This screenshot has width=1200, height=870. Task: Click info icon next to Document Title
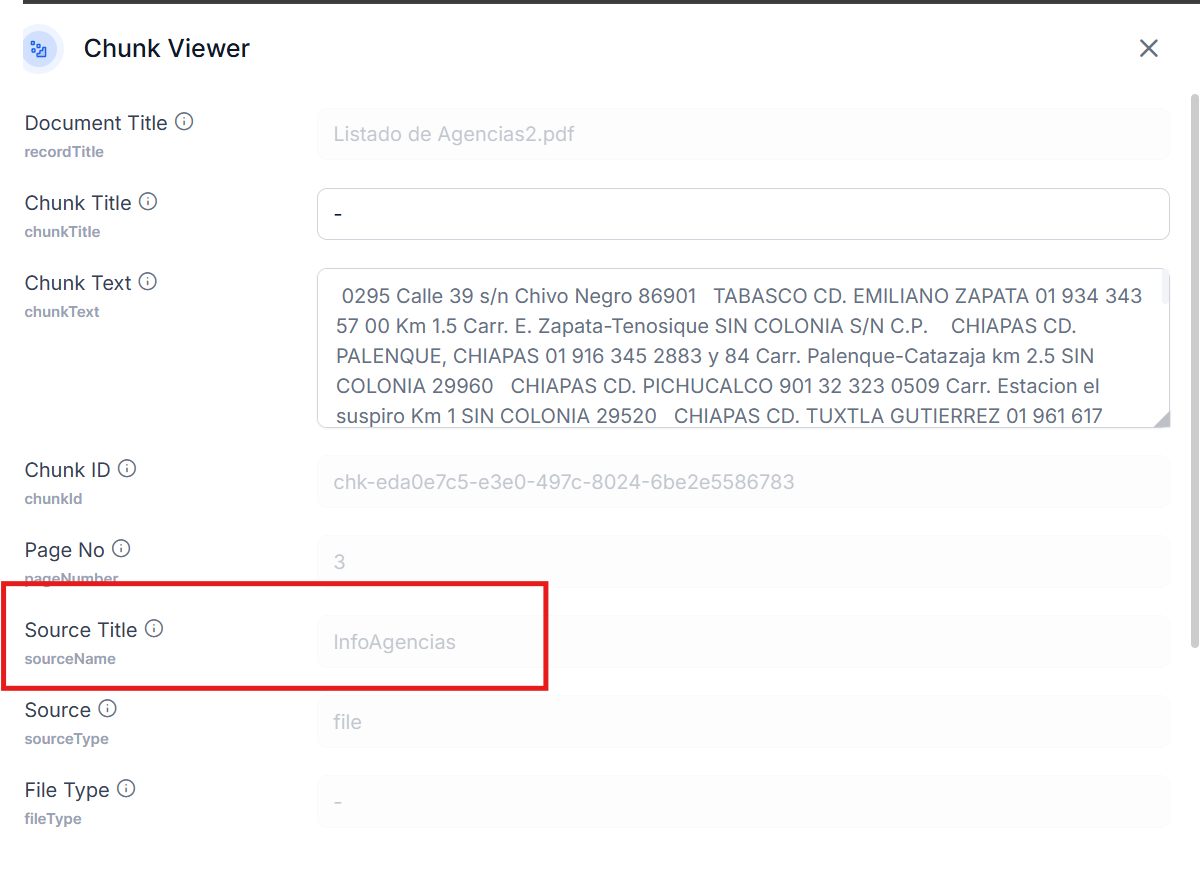[x=184, y=122]
